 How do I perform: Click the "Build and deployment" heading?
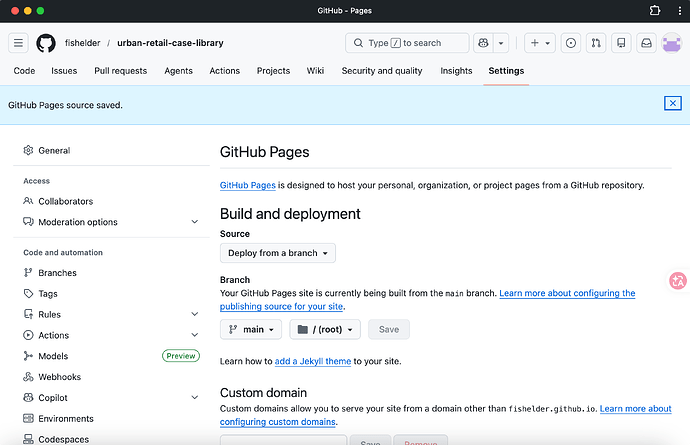pos(290,214)
